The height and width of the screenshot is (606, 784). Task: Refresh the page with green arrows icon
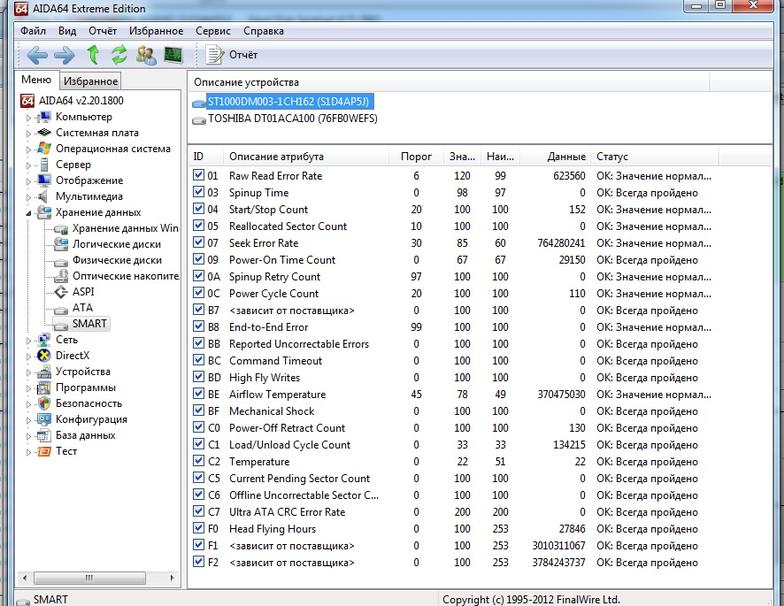(x=119, y=54)
